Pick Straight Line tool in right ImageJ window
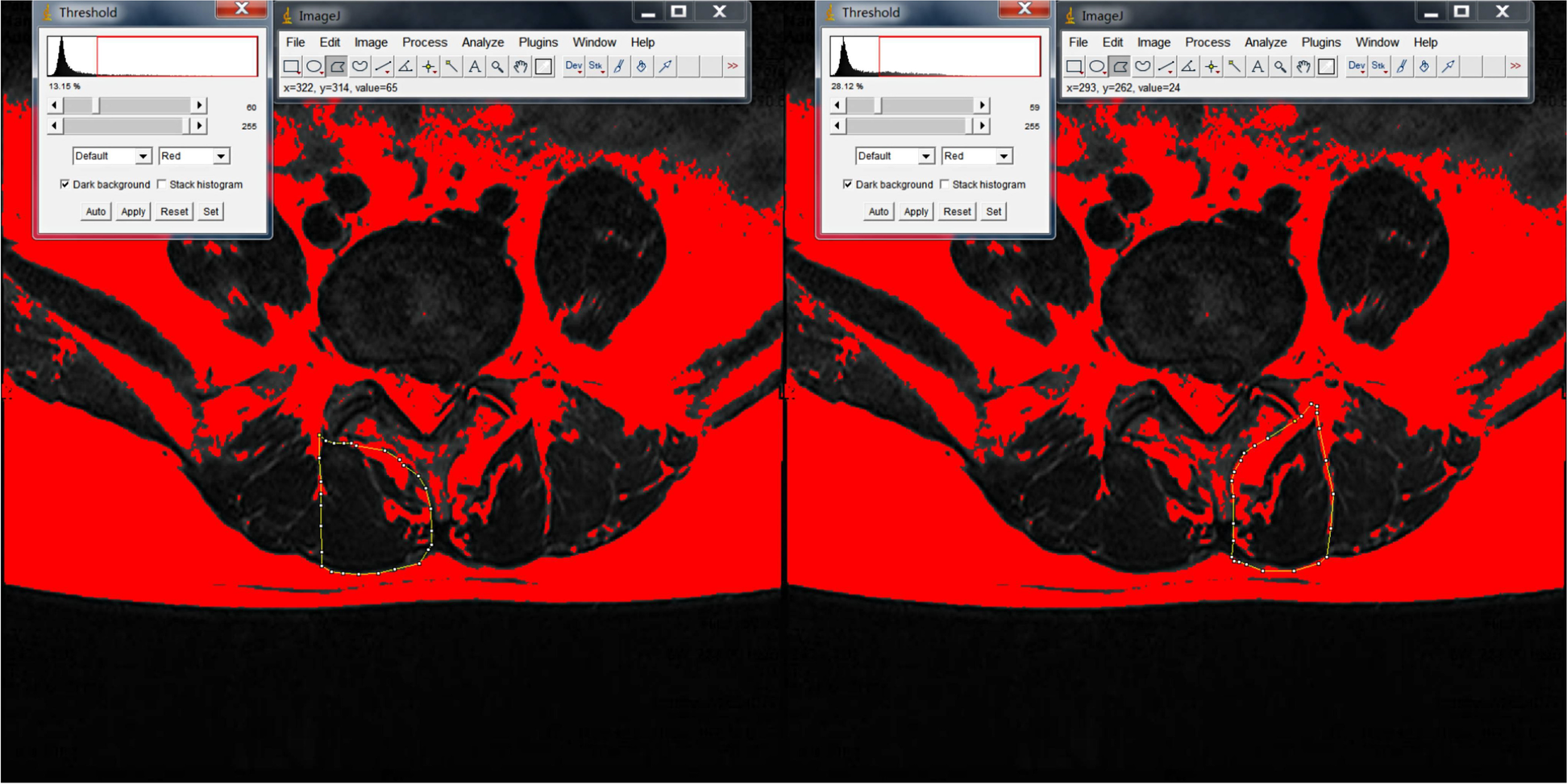This screenshot has height=784, width=1567. 1166,67
